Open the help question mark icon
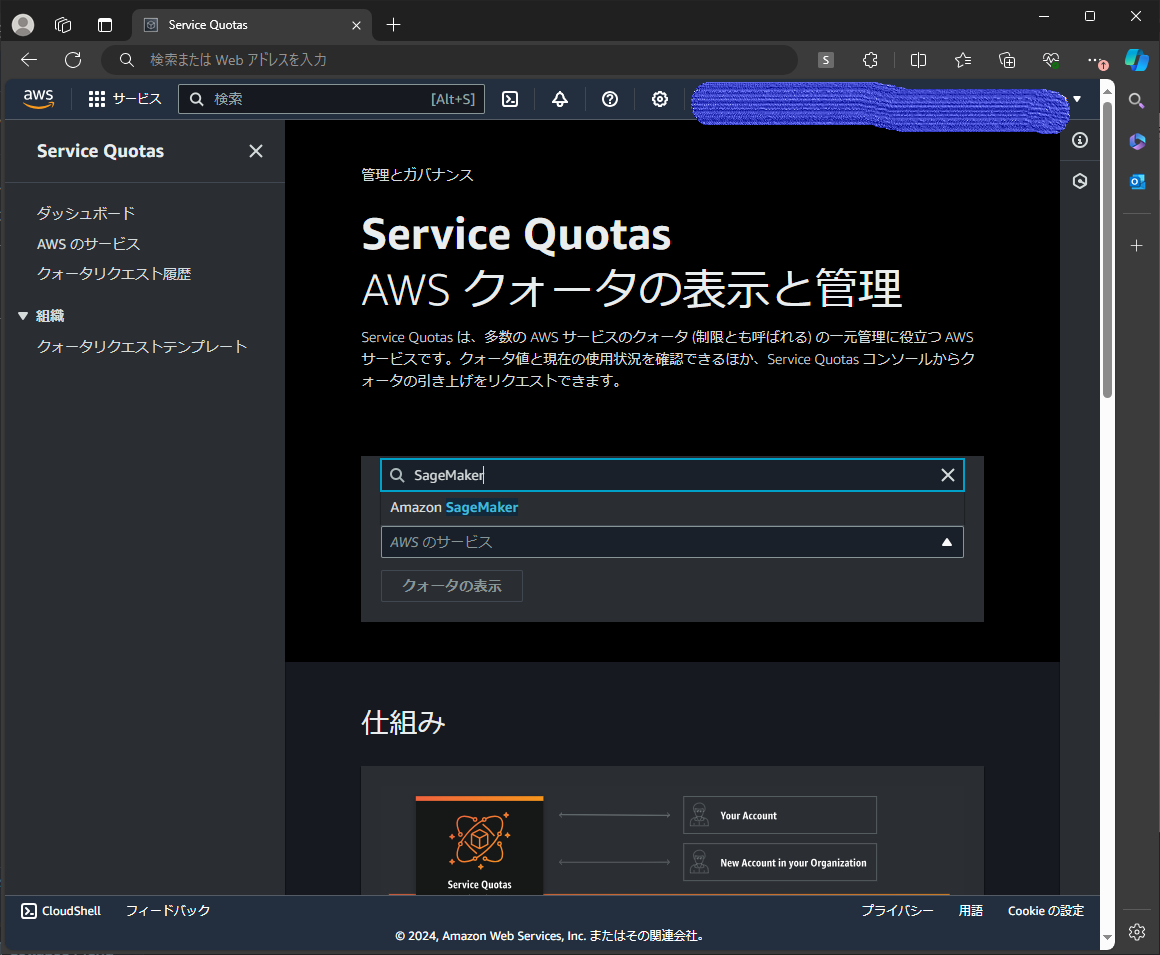This screenshot has width=1160, height=955. pyautogui.click(x=610, y=99)
